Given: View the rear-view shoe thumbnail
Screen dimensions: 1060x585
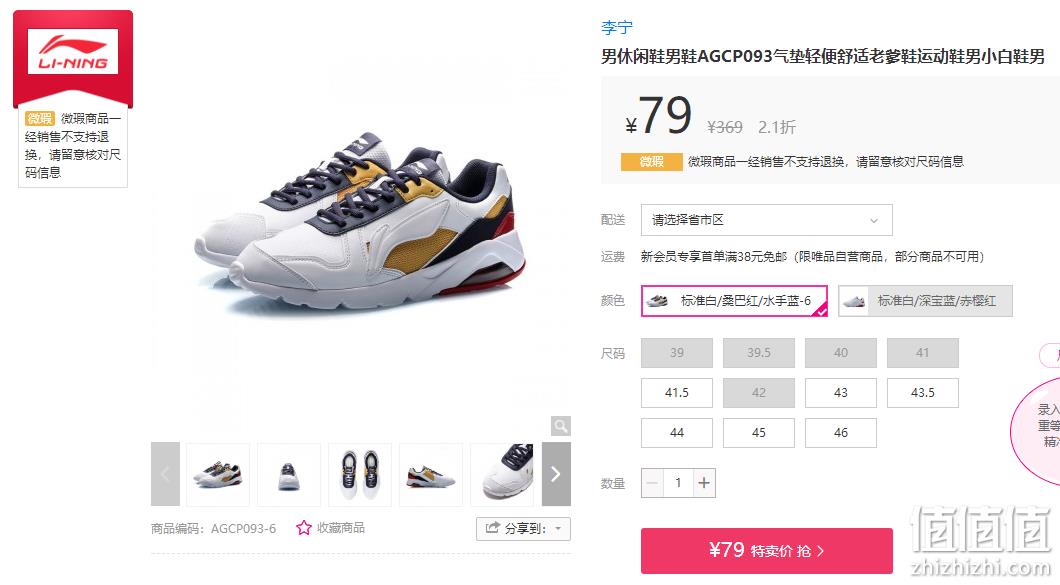Looking at the screenshot, I should 289,474.
